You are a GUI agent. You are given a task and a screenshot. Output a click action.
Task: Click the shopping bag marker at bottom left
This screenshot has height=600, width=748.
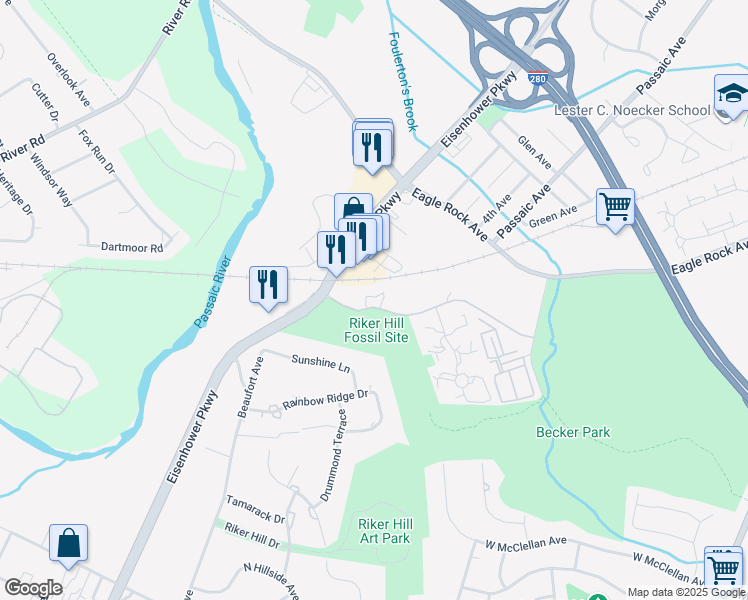click(x=68, y=546)
